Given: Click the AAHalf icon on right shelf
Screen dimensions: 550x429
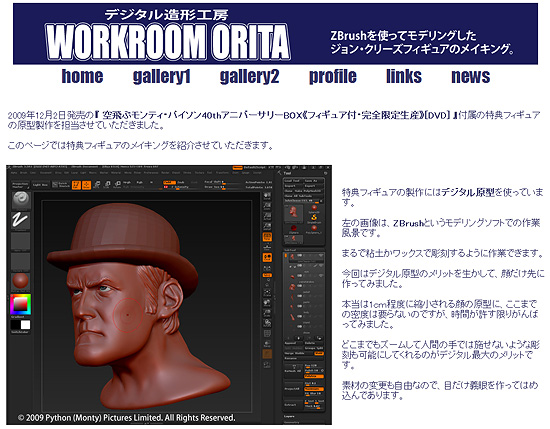Looking at the screenshot, I should [267, 227].
